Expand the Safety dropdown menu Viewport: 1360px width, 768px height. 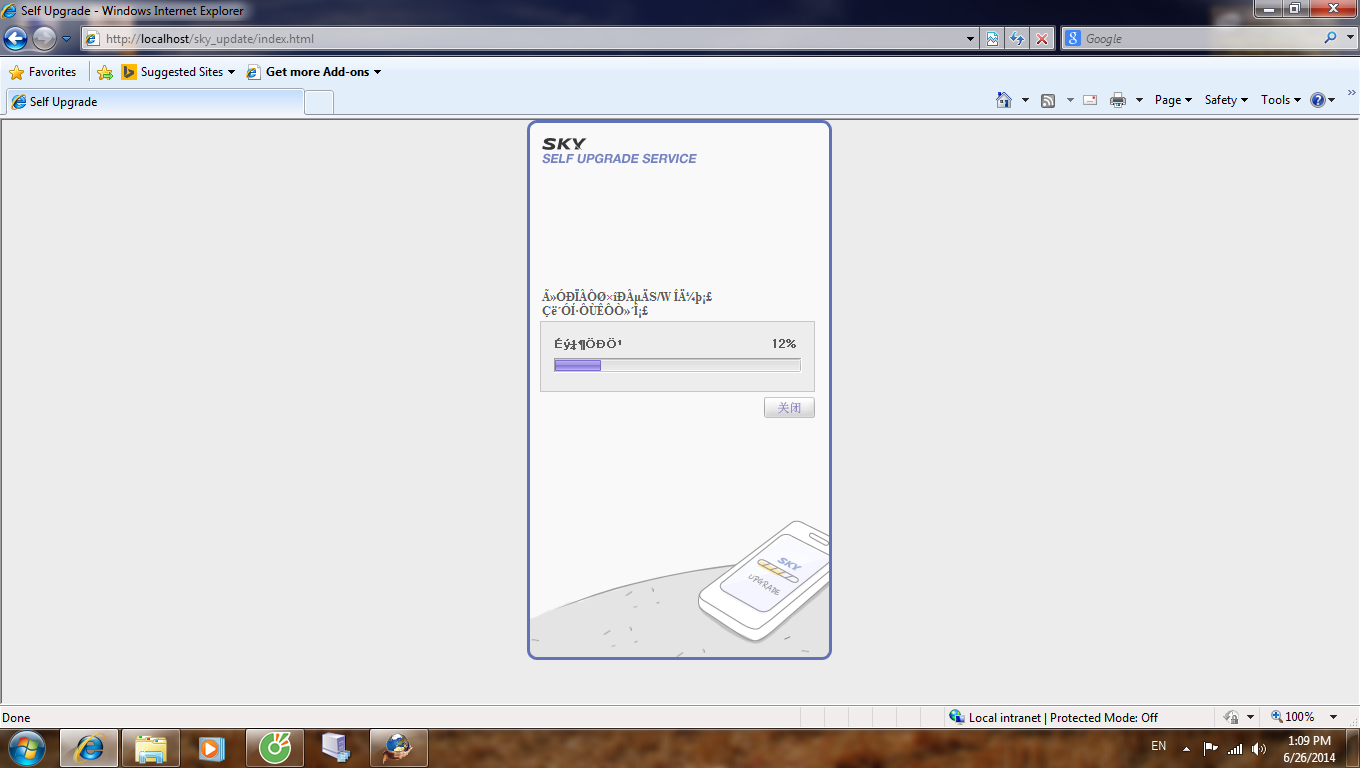point(1226,100)
